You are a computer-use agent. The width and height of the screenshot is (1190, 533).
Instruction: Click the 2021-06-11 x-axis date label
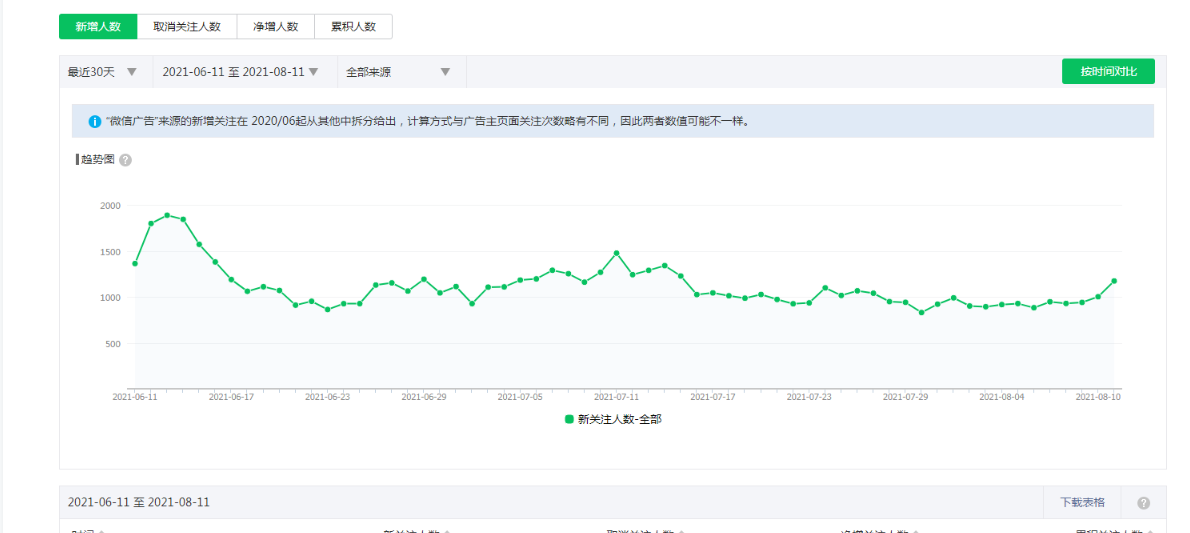[135, 397]
